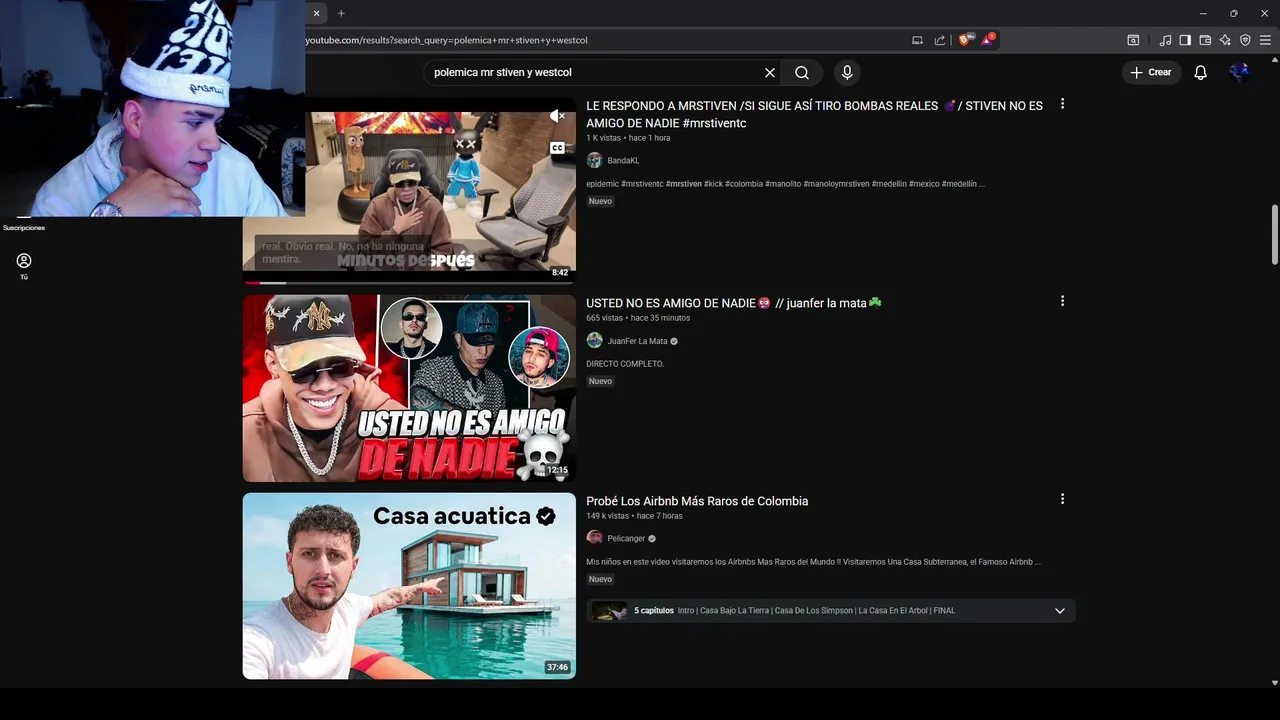This screenshot has height=720, width=1280.
Task: Click the #mrstiven hashtag in description
Action: [683, 184]
